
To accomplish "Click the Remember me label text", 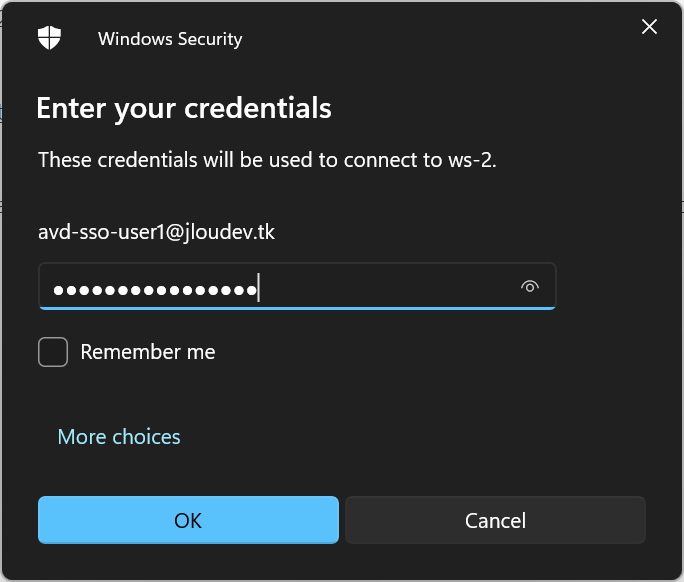I will pyautogui.click(x=147, y=352).
